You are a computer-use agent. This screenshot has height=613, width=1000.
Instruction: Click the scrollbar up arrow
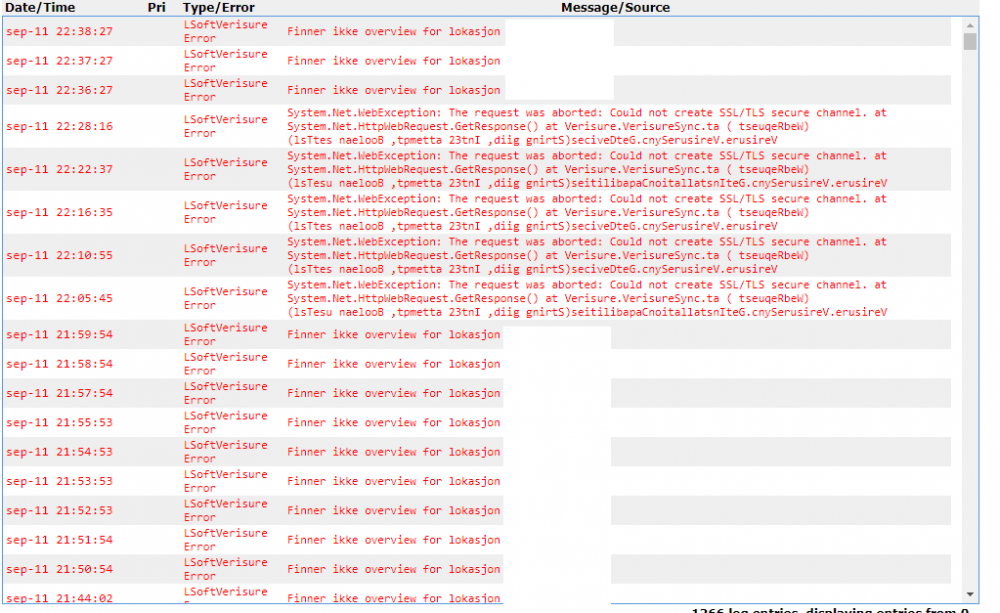[969, 24]
